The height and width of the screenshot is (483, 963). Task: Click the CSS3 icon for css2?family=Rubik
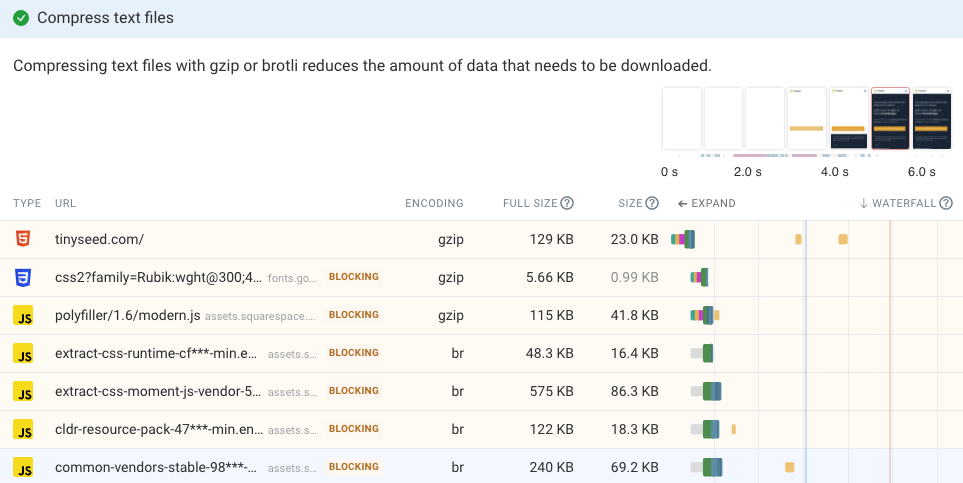pyautogui.click(x=23, y=277)
